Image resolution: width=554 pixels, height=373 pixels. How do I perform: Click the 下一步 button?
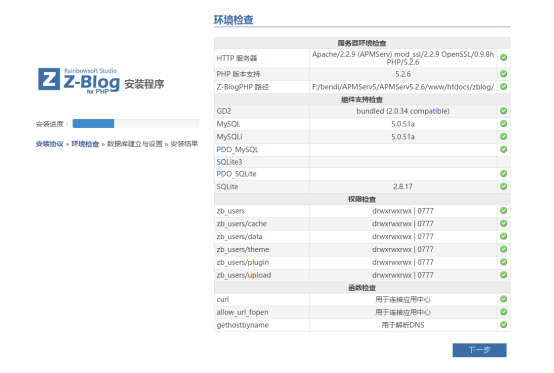(479, 350)
